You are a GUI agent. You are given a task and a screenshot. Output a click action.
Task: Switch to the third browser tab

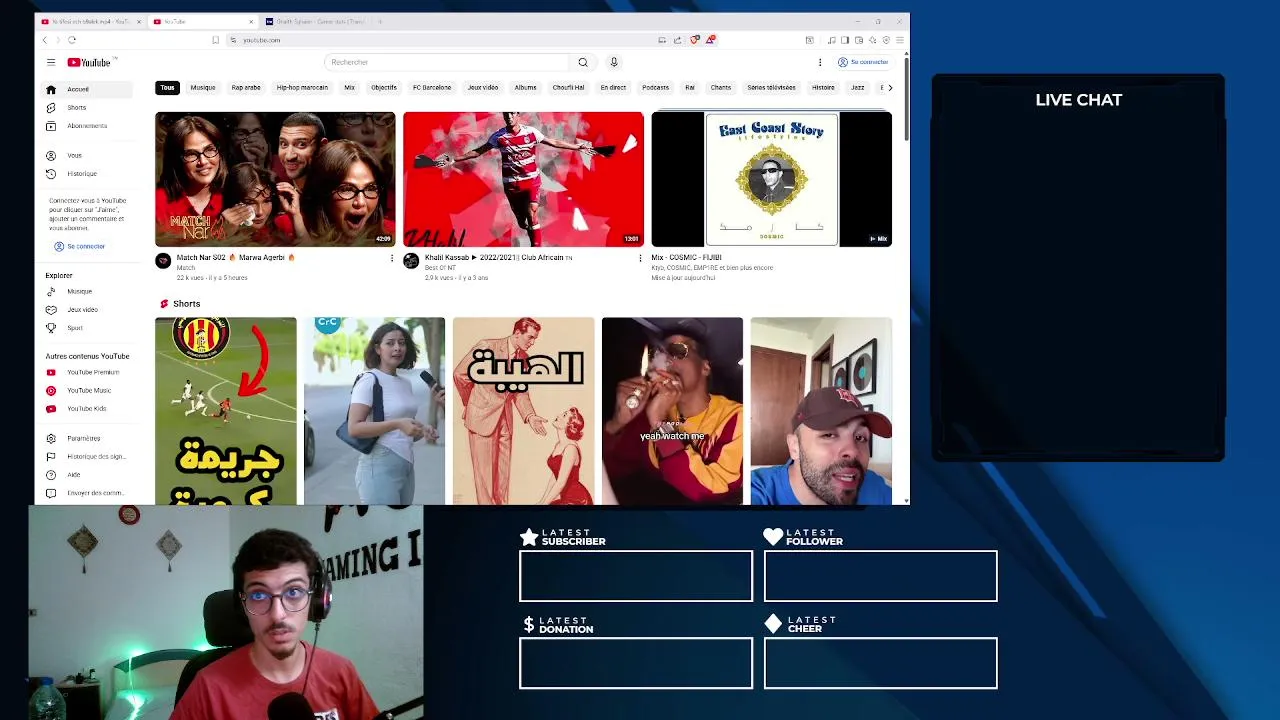315,21
